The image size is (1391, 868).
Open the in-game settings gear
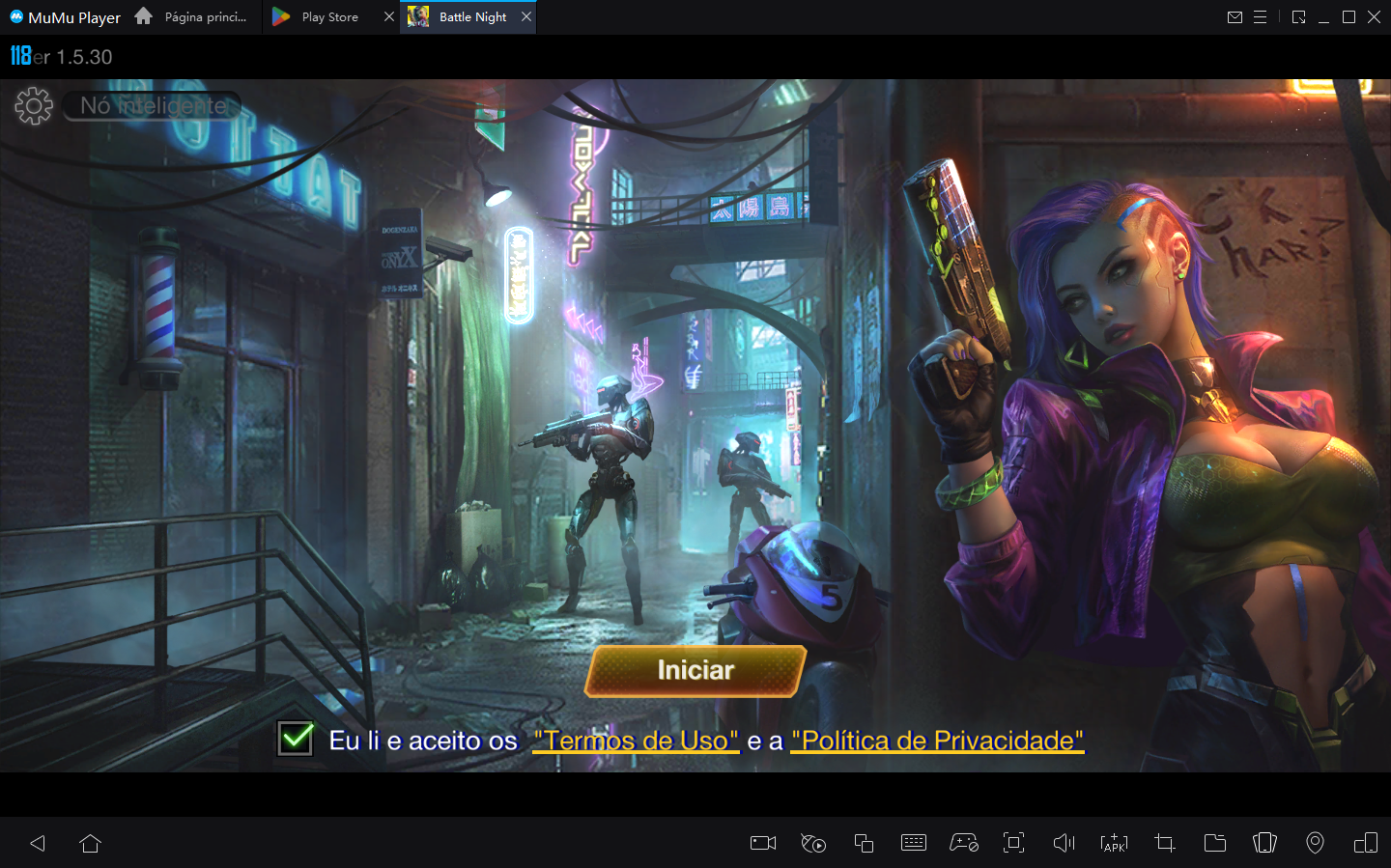[34, 106]
